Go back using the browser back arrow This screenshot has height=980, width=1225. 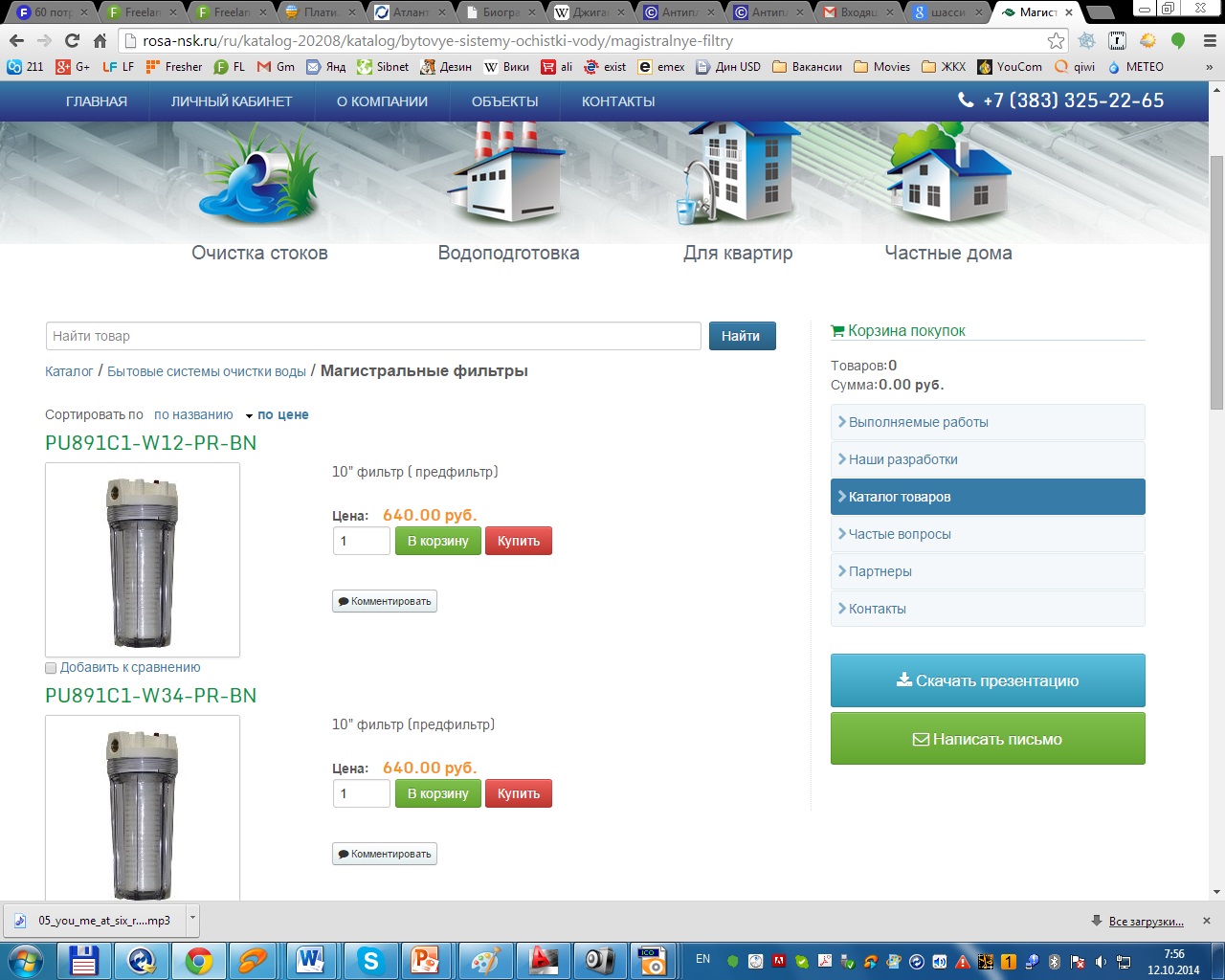[16, 41]
